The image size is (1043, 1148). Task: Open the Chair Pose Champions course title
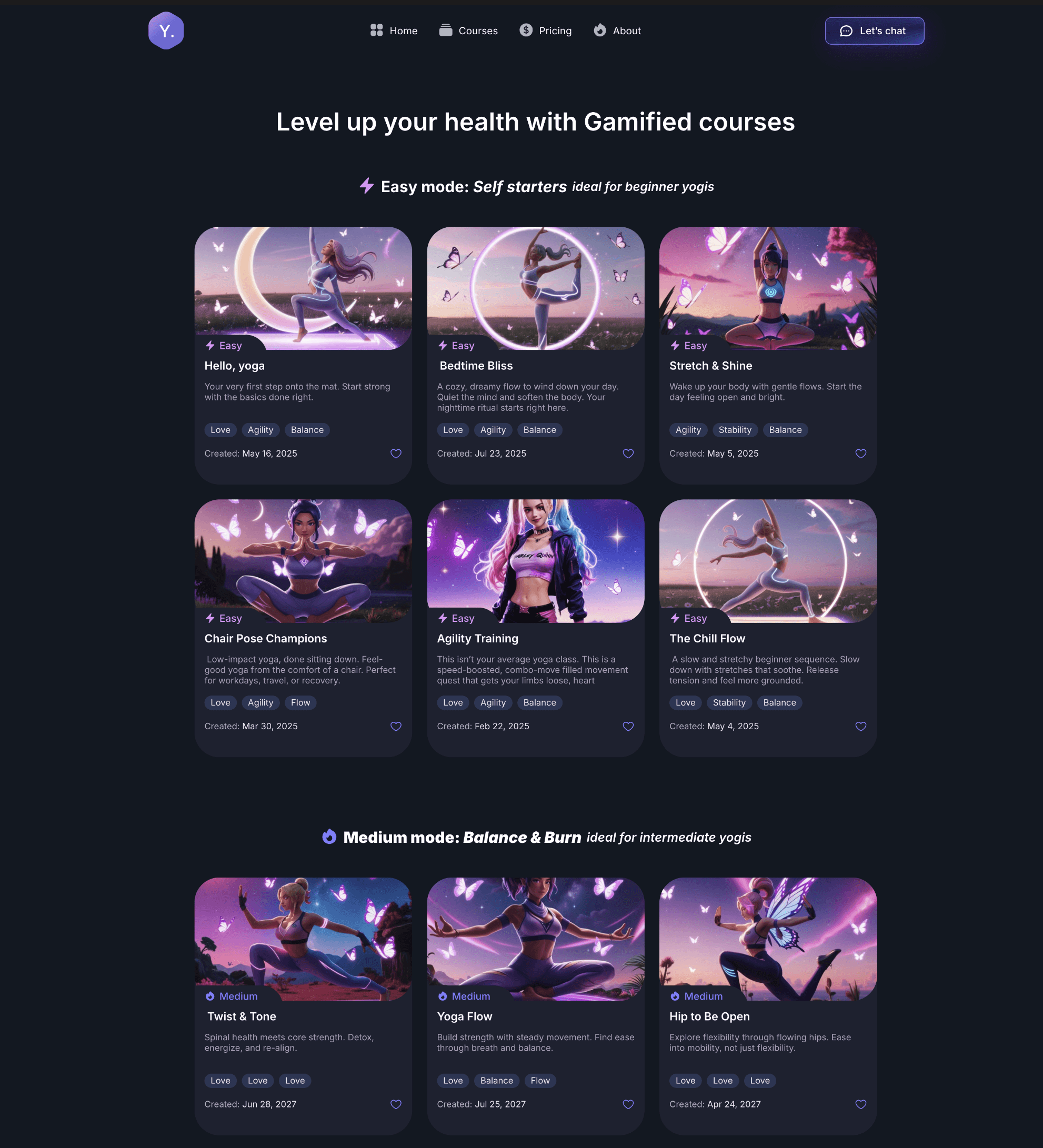pyautogui.click(x=265, y=639)
